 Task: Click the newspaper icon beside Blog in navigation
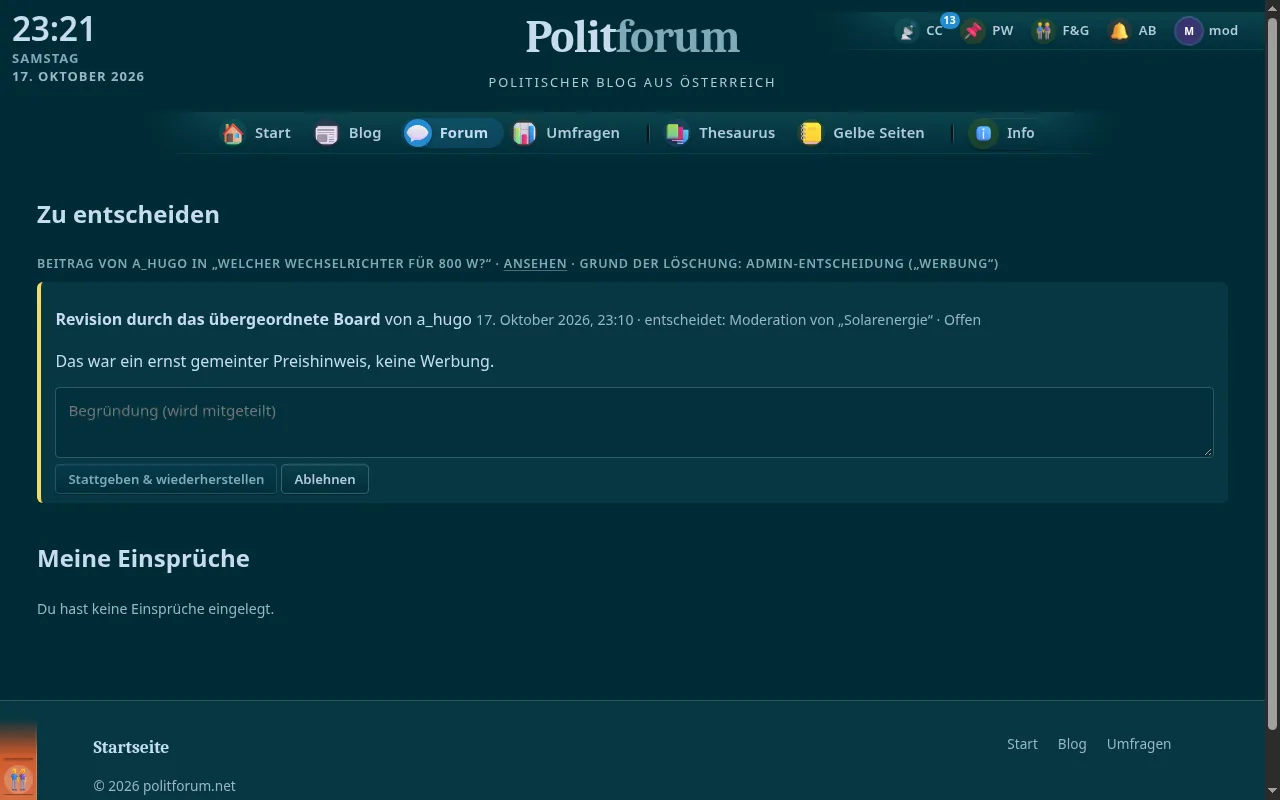(327, 133)
